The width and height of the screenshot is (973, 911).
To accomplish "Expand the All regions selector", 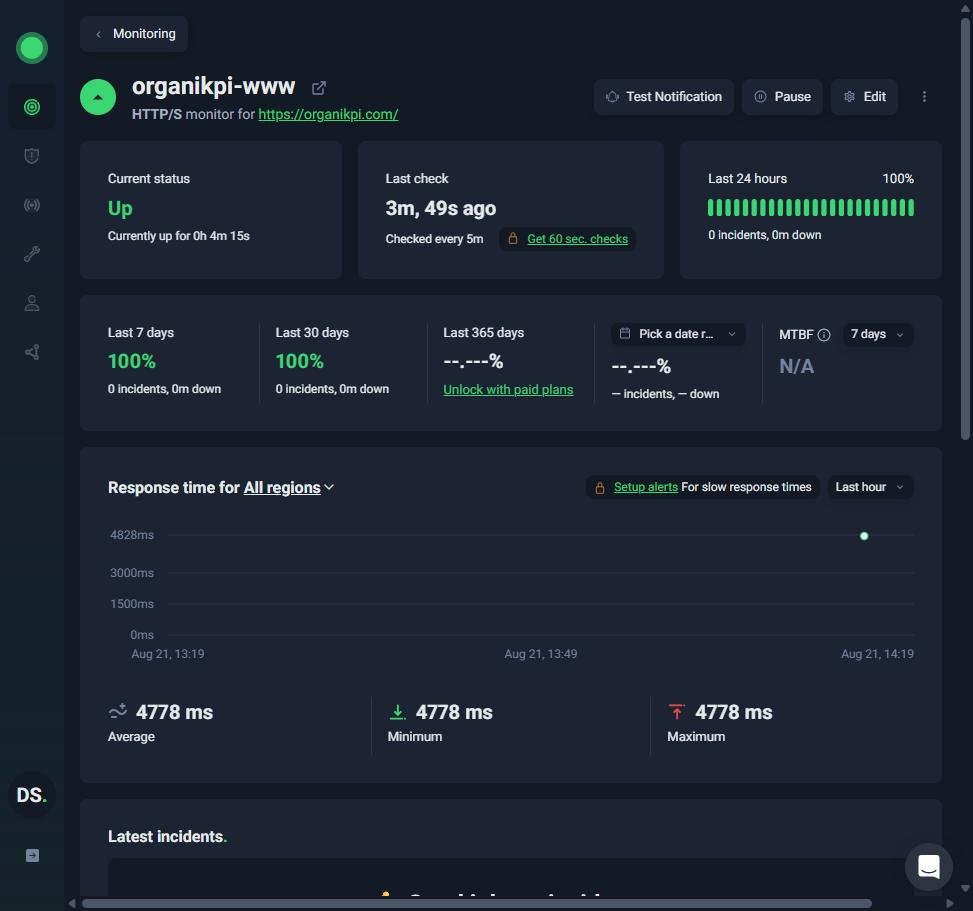I will (x=289, y=488).
